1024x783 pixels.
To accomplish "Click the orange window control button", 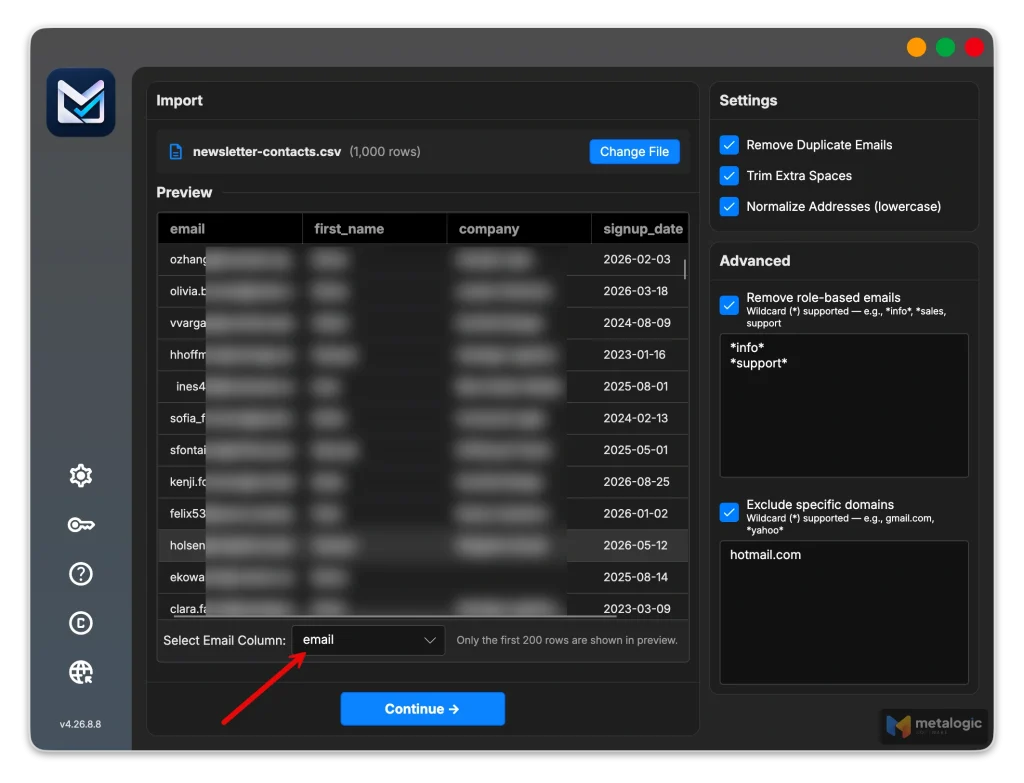I will tap(916, 48).
